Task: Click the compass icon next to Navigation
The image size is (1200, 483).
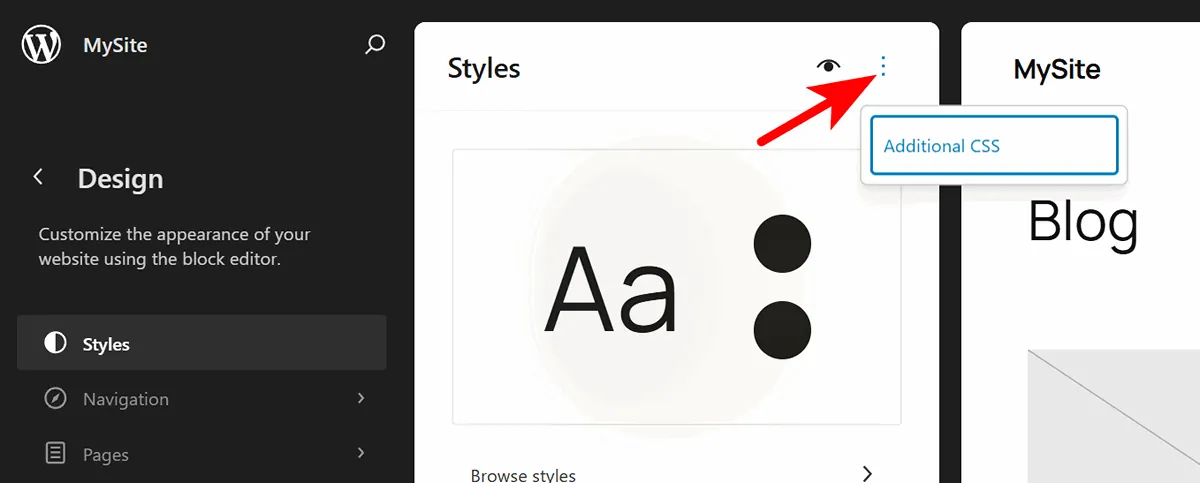Action: pyautogui.click(x=56, y=399)
